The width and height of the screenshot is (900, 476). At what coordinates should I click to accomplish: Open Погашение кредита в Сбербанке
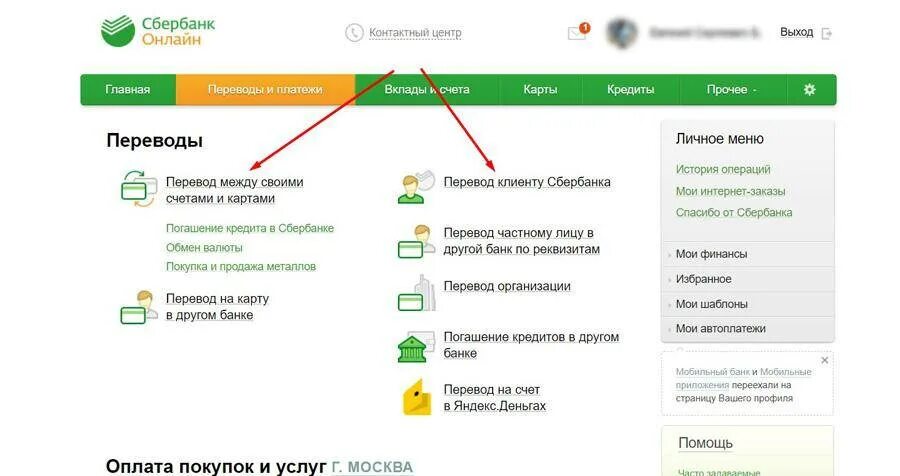[250, 228]
